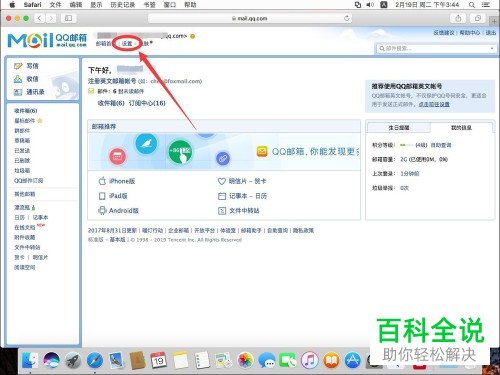Click the pink calendar circle in banner

[117, 156]
